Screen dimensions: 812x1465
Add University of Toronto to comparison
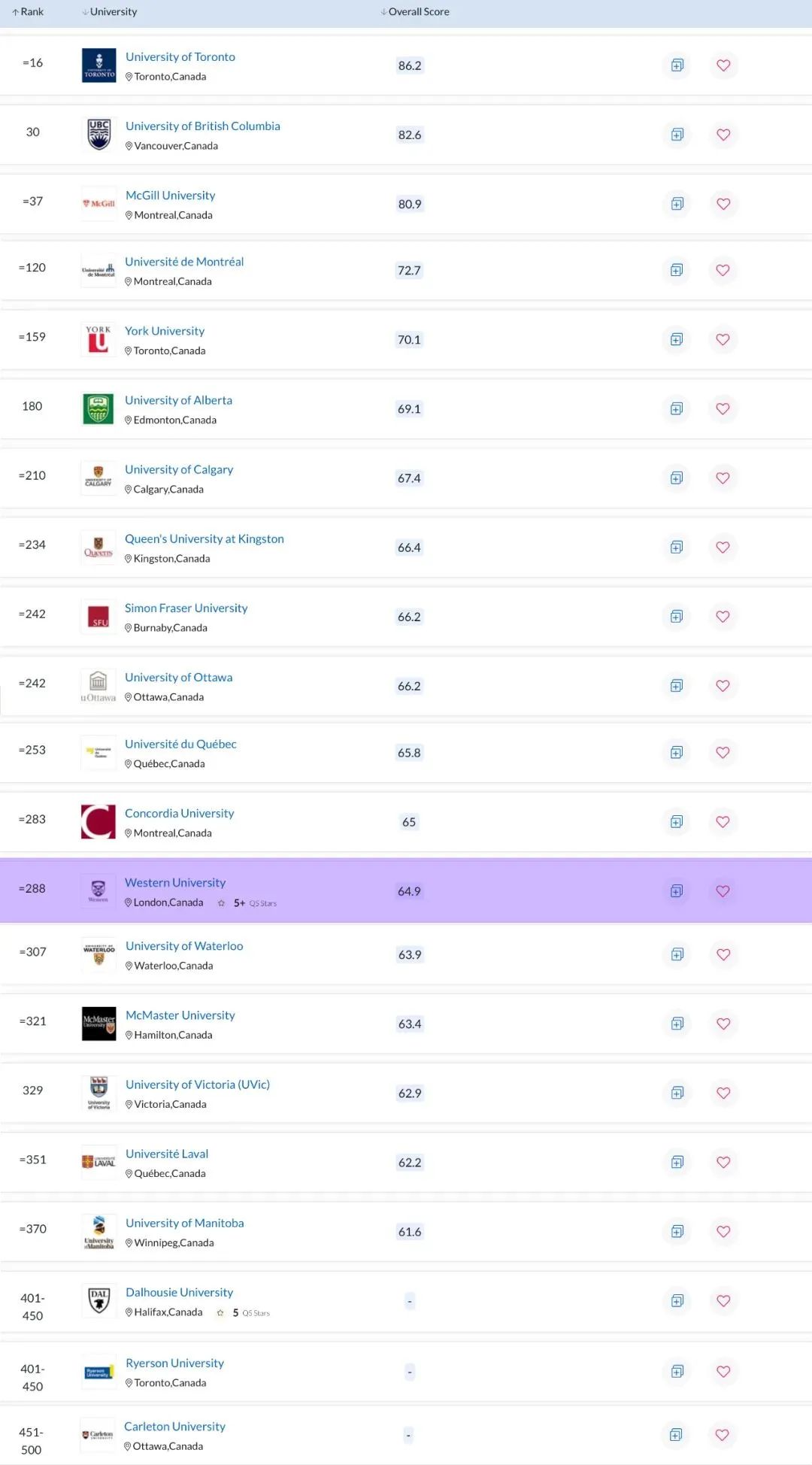[676, 65]
